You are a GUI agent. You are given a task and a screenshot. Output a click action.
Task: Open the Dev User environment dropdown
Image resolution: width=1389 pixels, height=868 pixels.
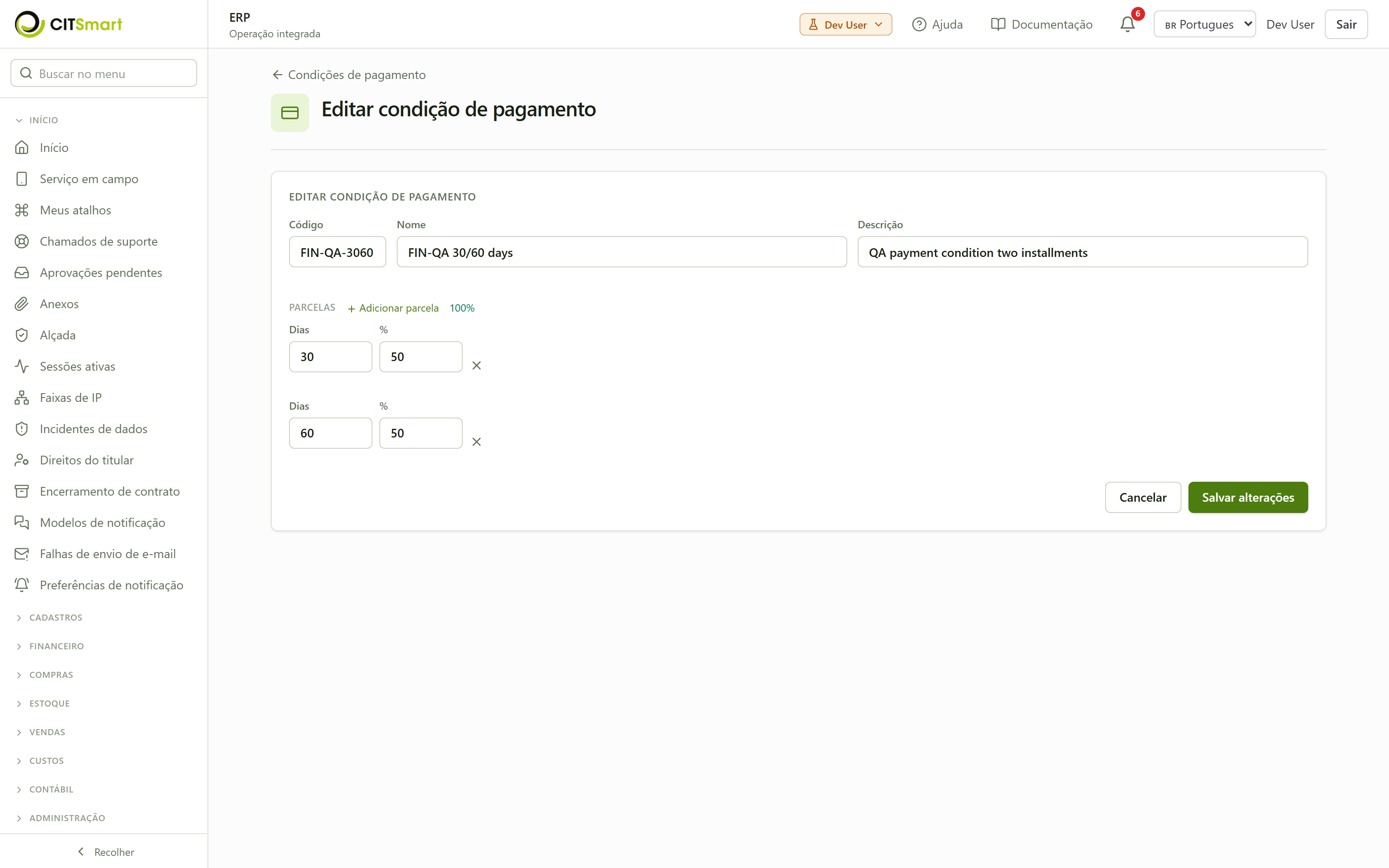click(846, 24)
